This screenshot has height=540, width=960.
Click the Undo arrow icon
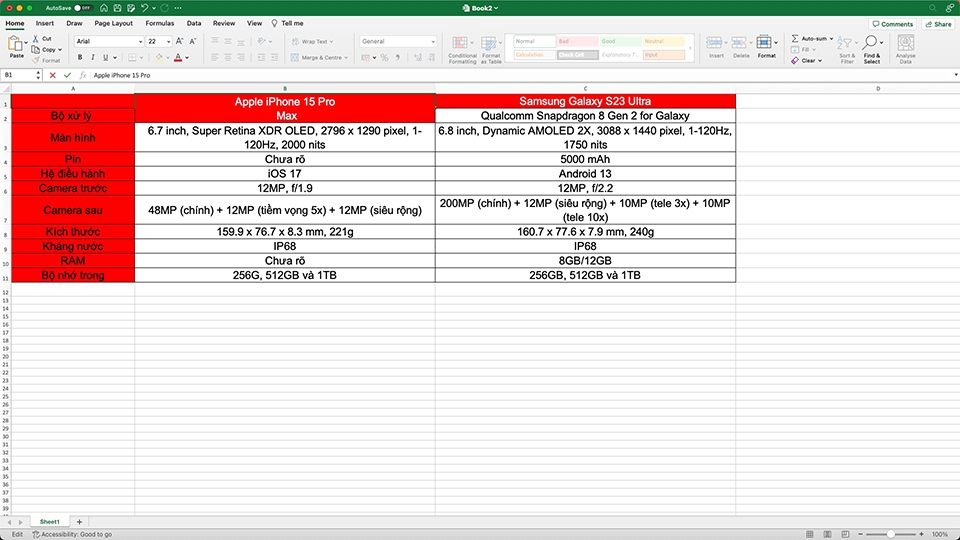click(x=144, y=8)
